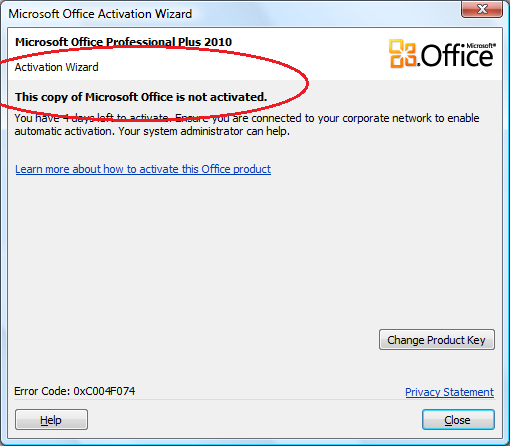The height and width of the screenshot is (446, 510).
Task: Click the orange Office squares logo icon
Action: [402, 53]
